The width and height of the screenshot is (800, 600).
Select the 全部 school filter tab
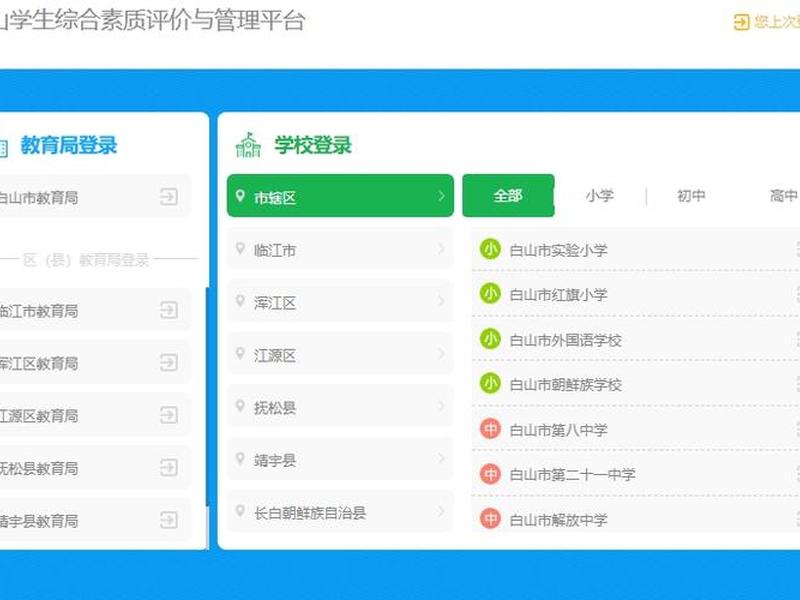click(x=508, y=195)
